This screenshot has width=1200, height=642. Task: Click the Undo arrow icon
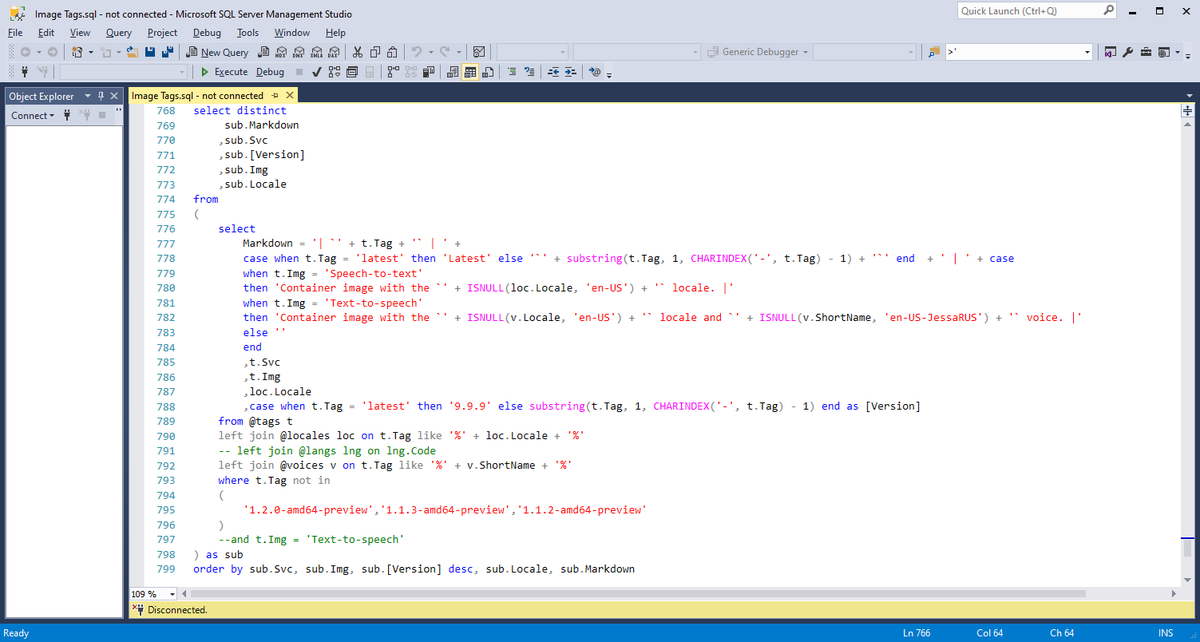(416, 52)
